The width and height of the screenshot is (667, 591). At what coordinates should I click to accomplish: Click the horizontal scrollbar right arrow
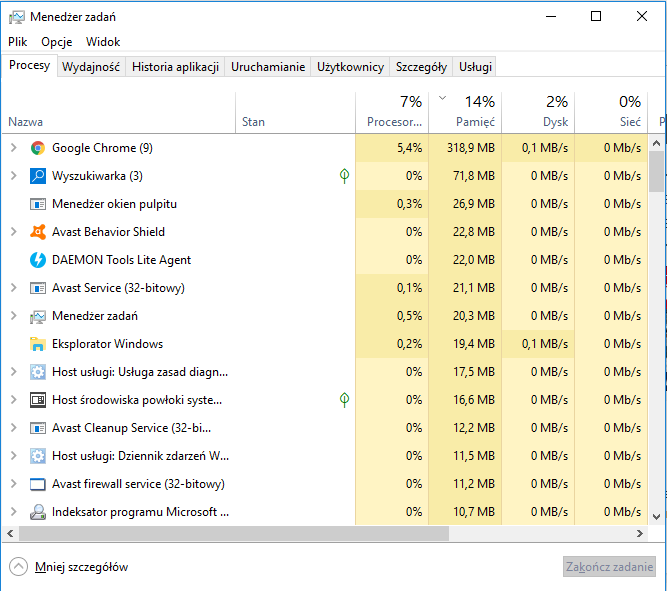pyautogui.click(x=640, y=534)
